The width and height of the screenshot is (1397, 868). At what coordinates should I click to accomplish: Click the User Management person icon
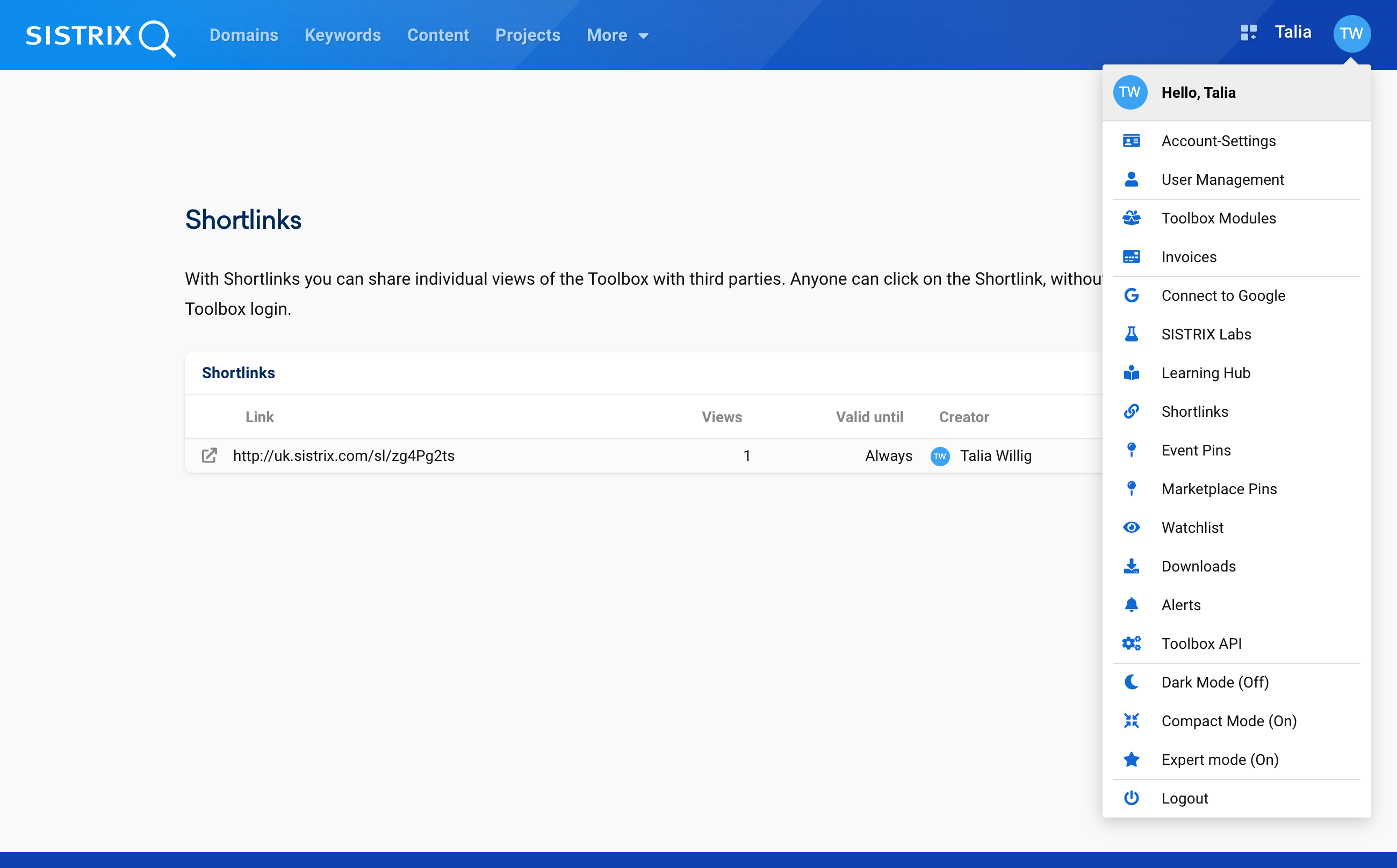[x=1130, y=180]
